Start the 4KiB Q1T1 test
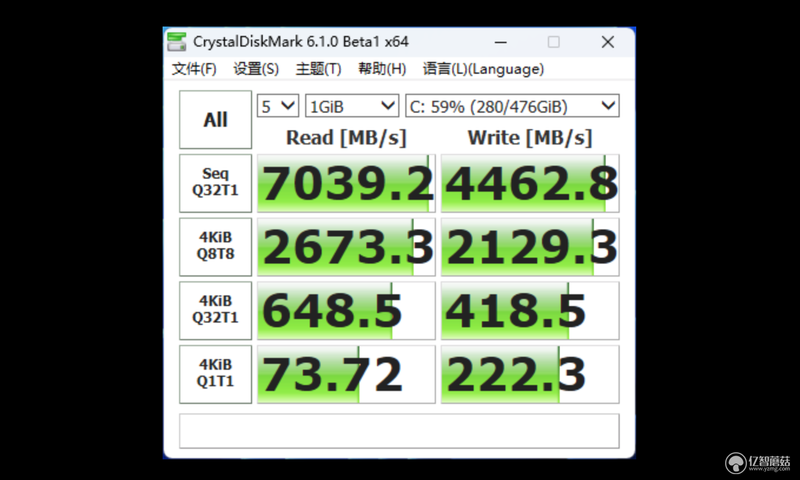 pyautogui.click(x=215, y=374)
